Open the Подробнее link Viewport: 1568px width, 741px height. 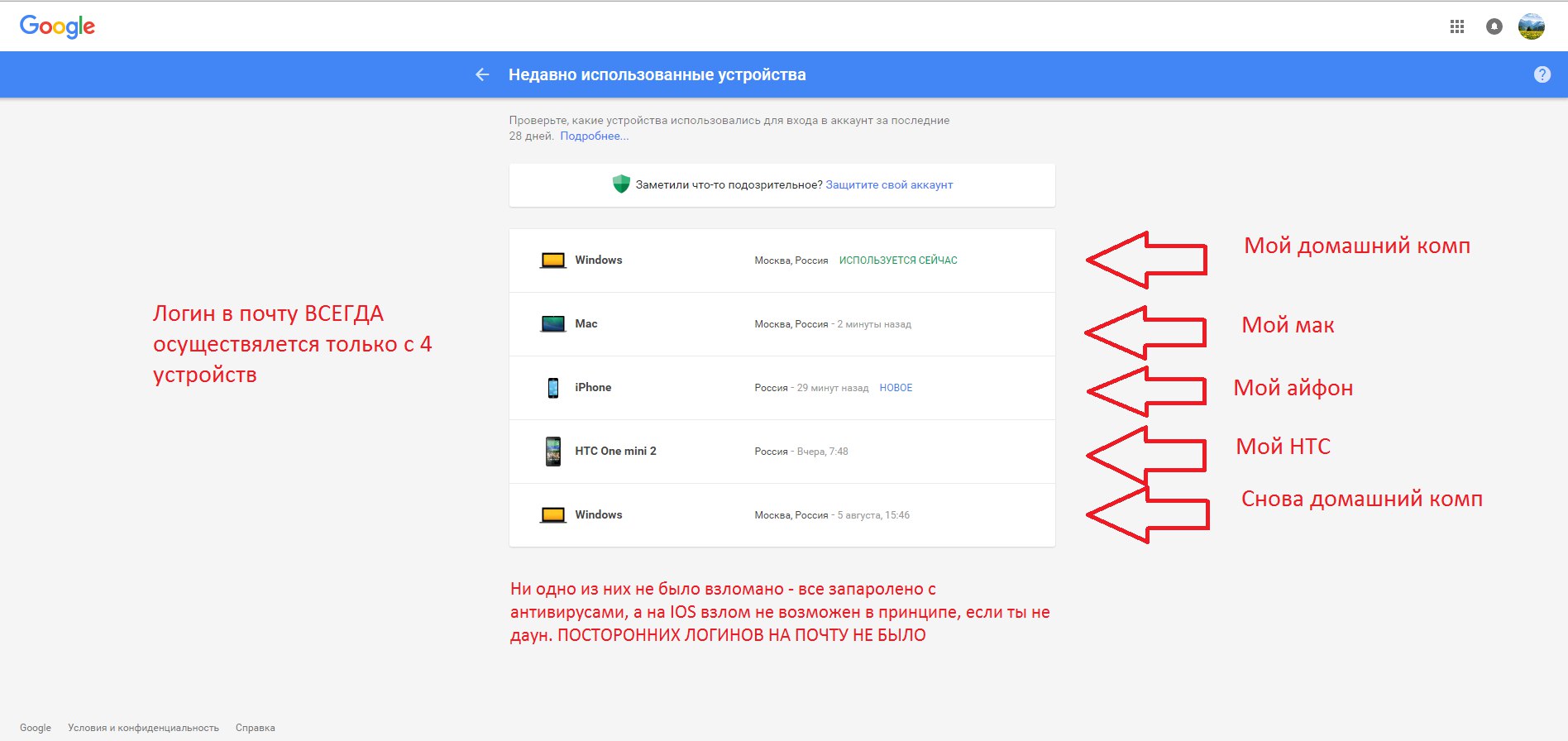point(594,136)
